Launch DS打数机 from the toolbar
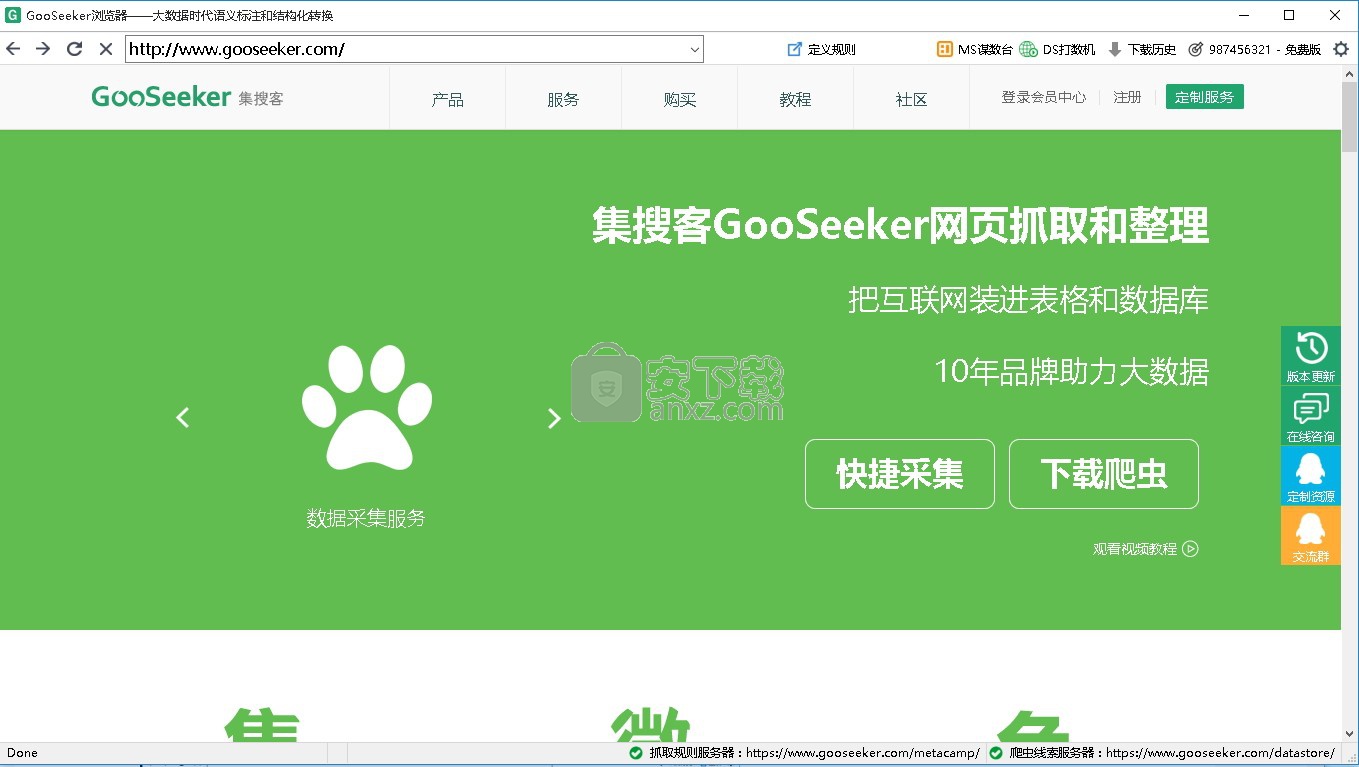Screen dimensions: 1359x767 pos(1057,49)
